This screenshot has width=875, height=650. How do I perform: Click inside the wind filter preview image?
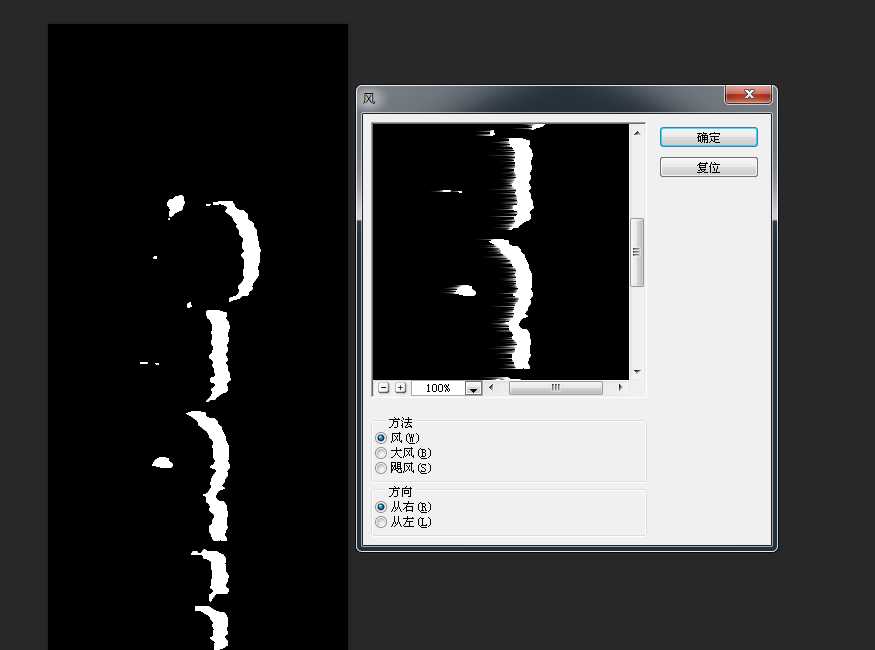[500, 250]
